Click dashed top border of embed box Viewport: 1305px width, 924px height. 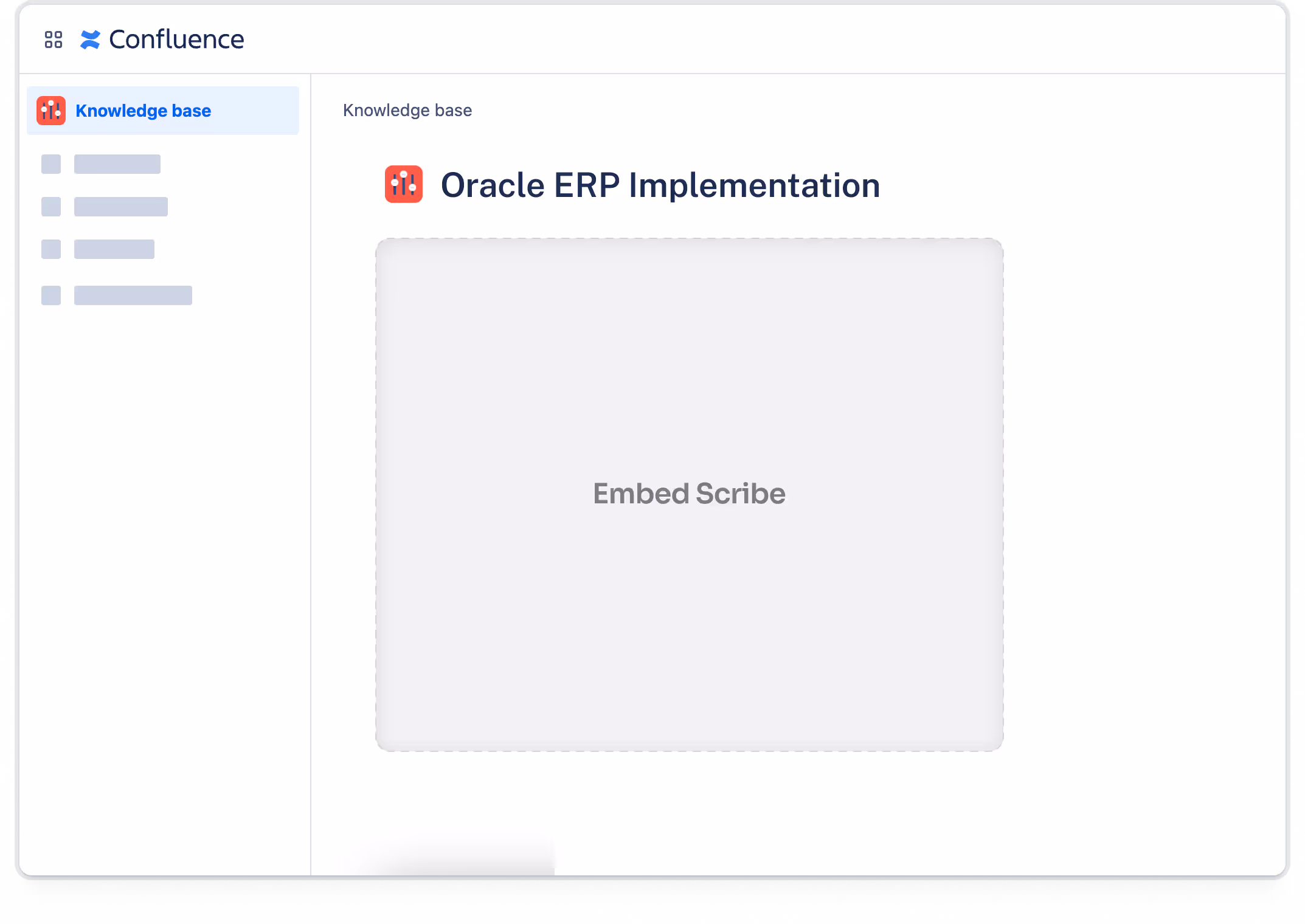(689, 239)
